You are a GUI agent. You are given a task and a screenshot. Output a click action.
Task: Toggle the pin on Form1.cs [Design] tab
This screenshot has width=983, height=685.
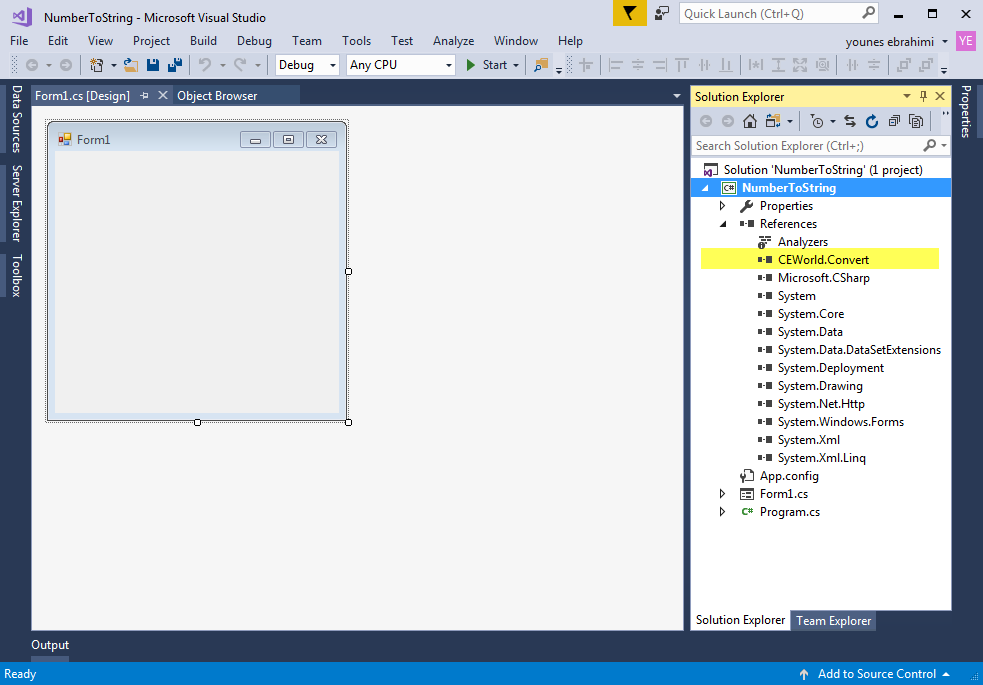[145, 96]
